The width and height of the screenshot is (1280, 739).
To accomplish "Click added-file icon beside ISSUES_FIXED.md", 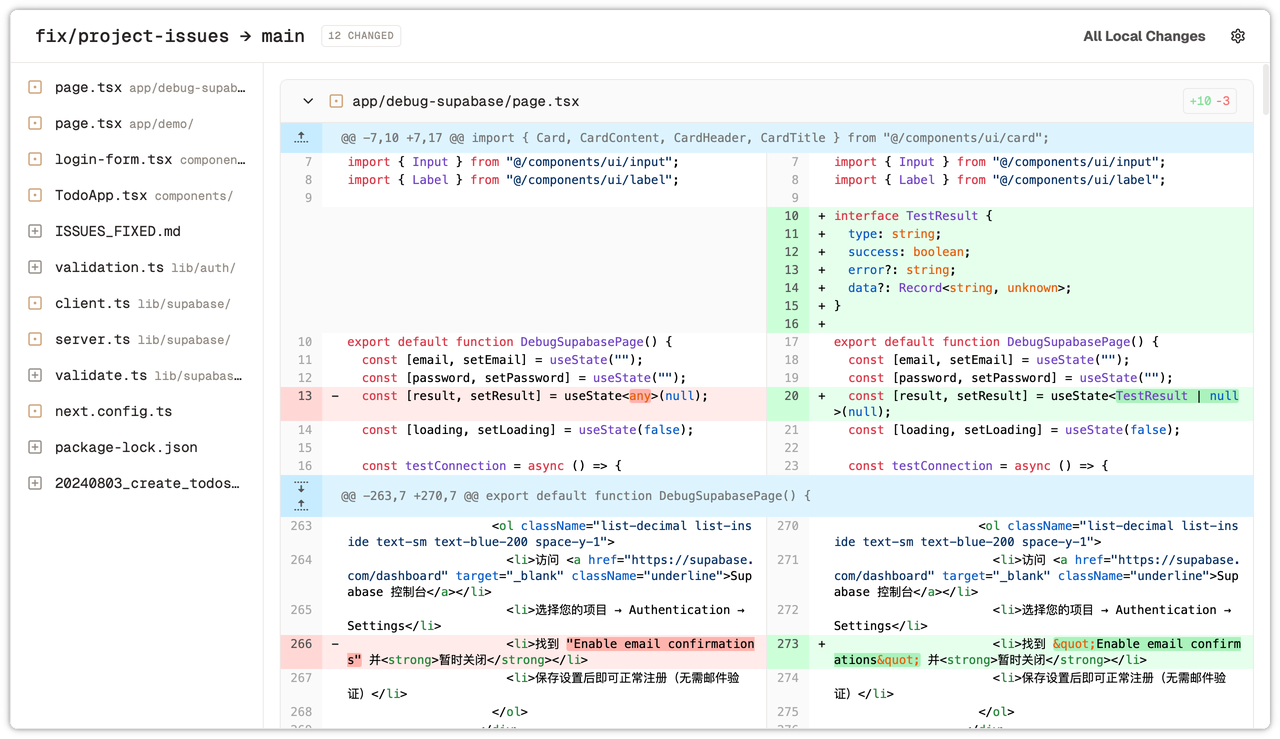I will pos(35,232).
